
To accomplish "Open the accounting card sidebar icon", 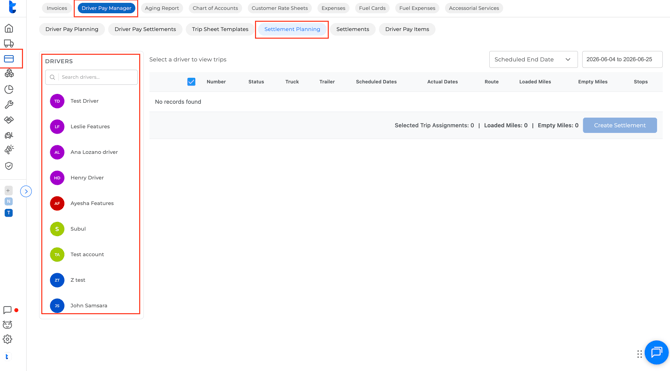I will coord(9,59).
